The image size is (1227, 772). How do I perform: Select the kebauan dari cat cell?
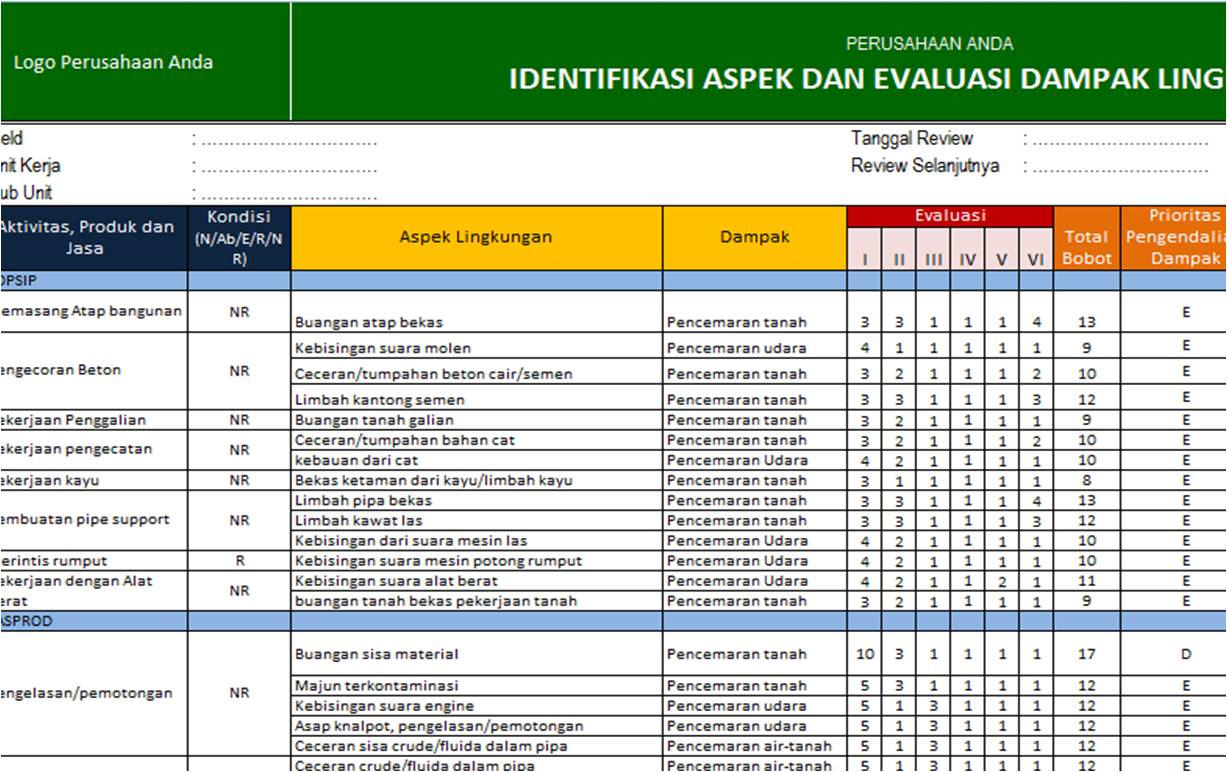pyautogui.click(x=476, y=460)
